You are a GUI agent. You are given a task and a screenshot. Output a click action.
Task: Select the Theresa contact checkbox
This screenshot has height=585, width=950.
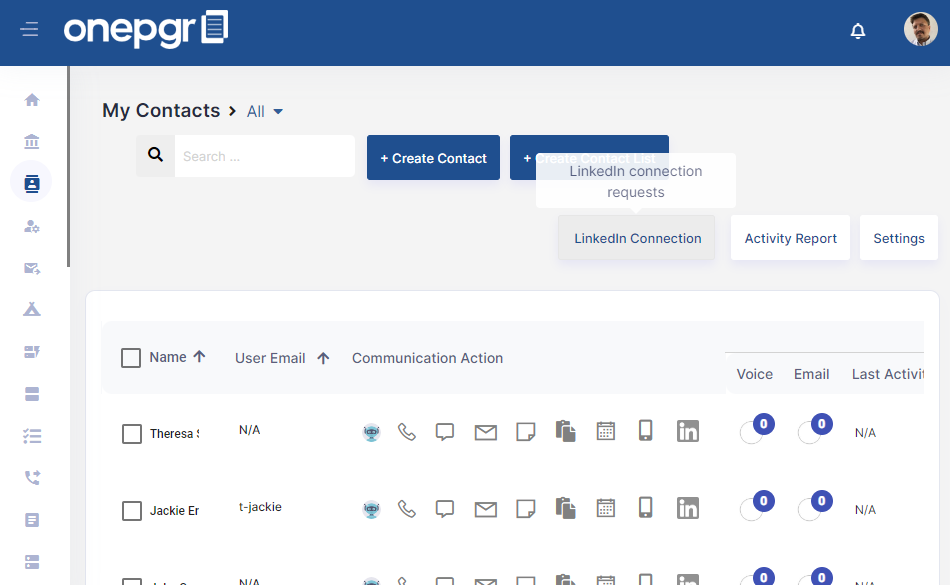(x=131, y=434)
